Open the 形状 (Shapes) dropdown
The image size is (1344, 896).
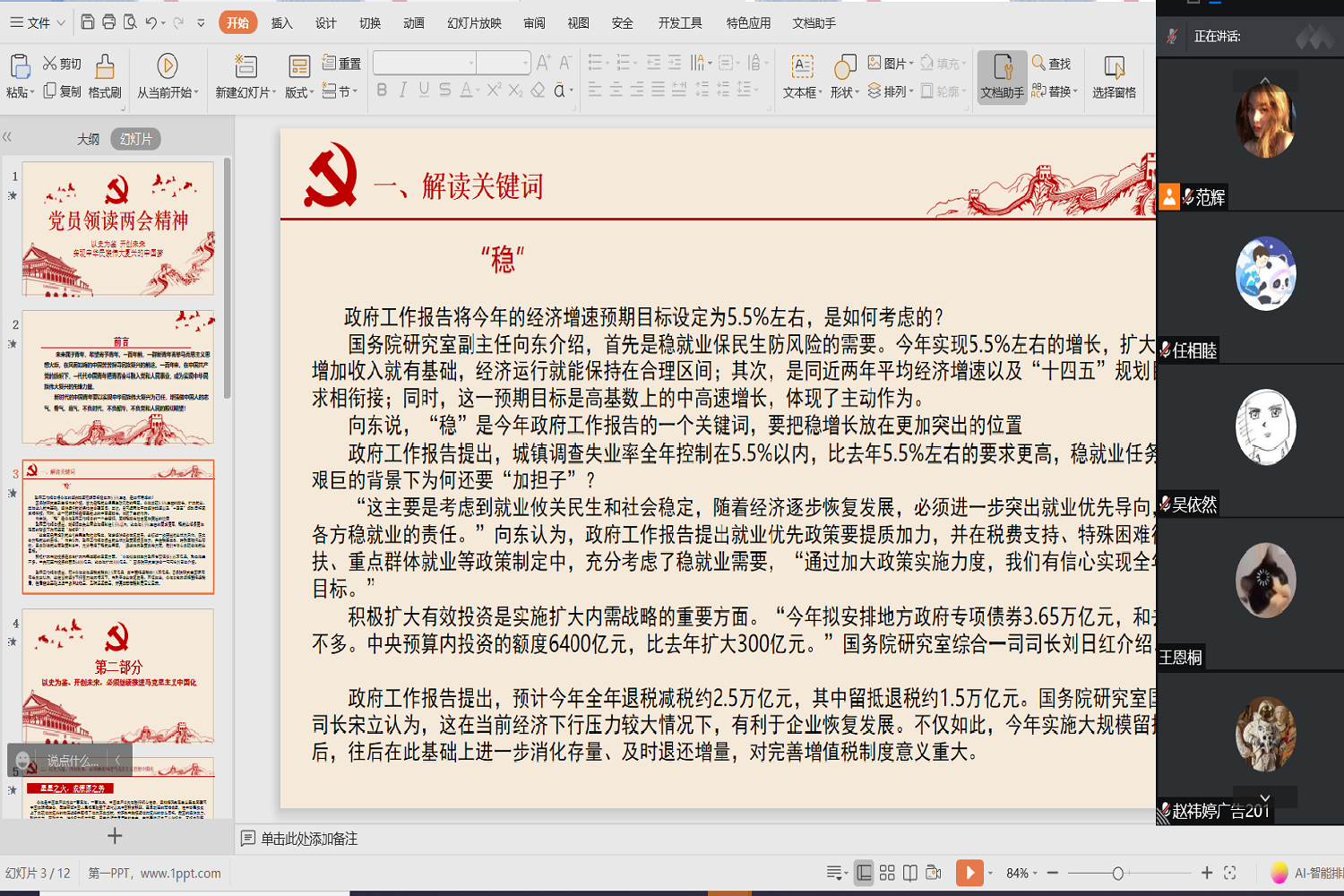point(843,76)
